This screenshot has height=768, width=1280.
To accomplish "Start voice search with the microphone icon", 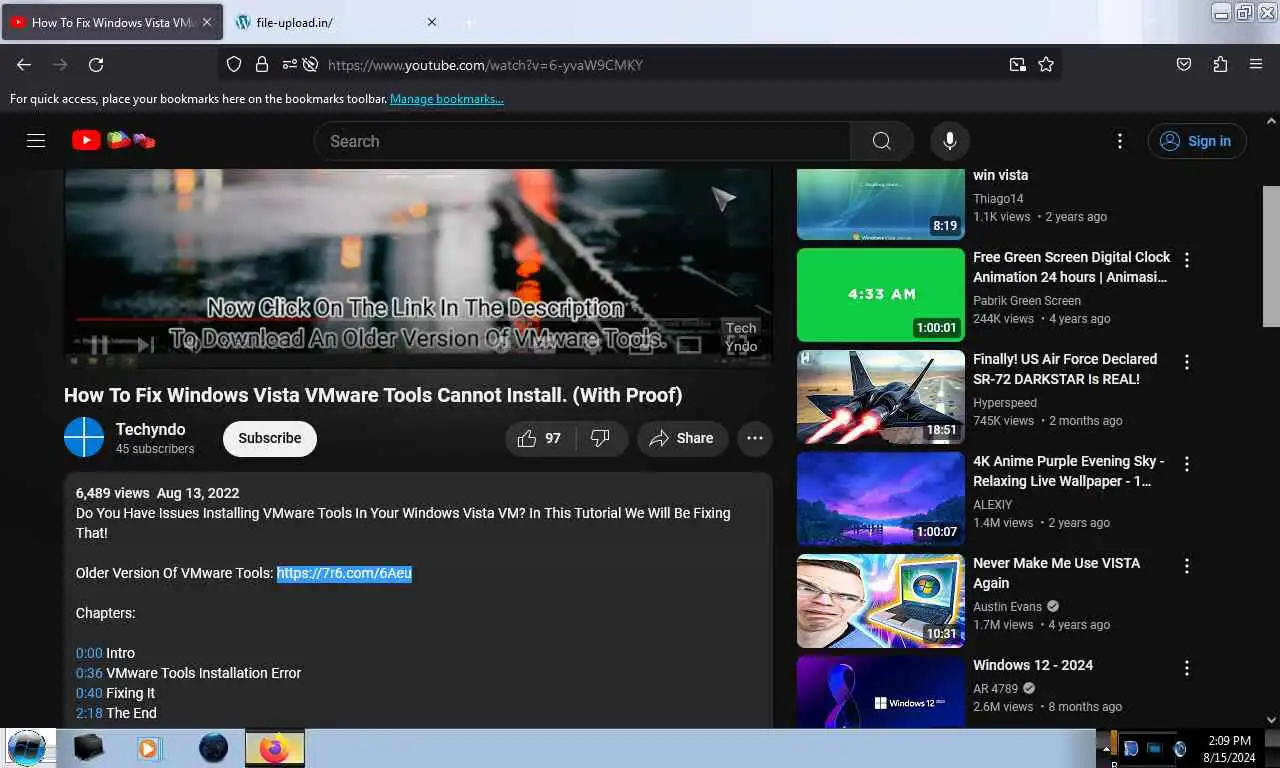I will (950, 141).
